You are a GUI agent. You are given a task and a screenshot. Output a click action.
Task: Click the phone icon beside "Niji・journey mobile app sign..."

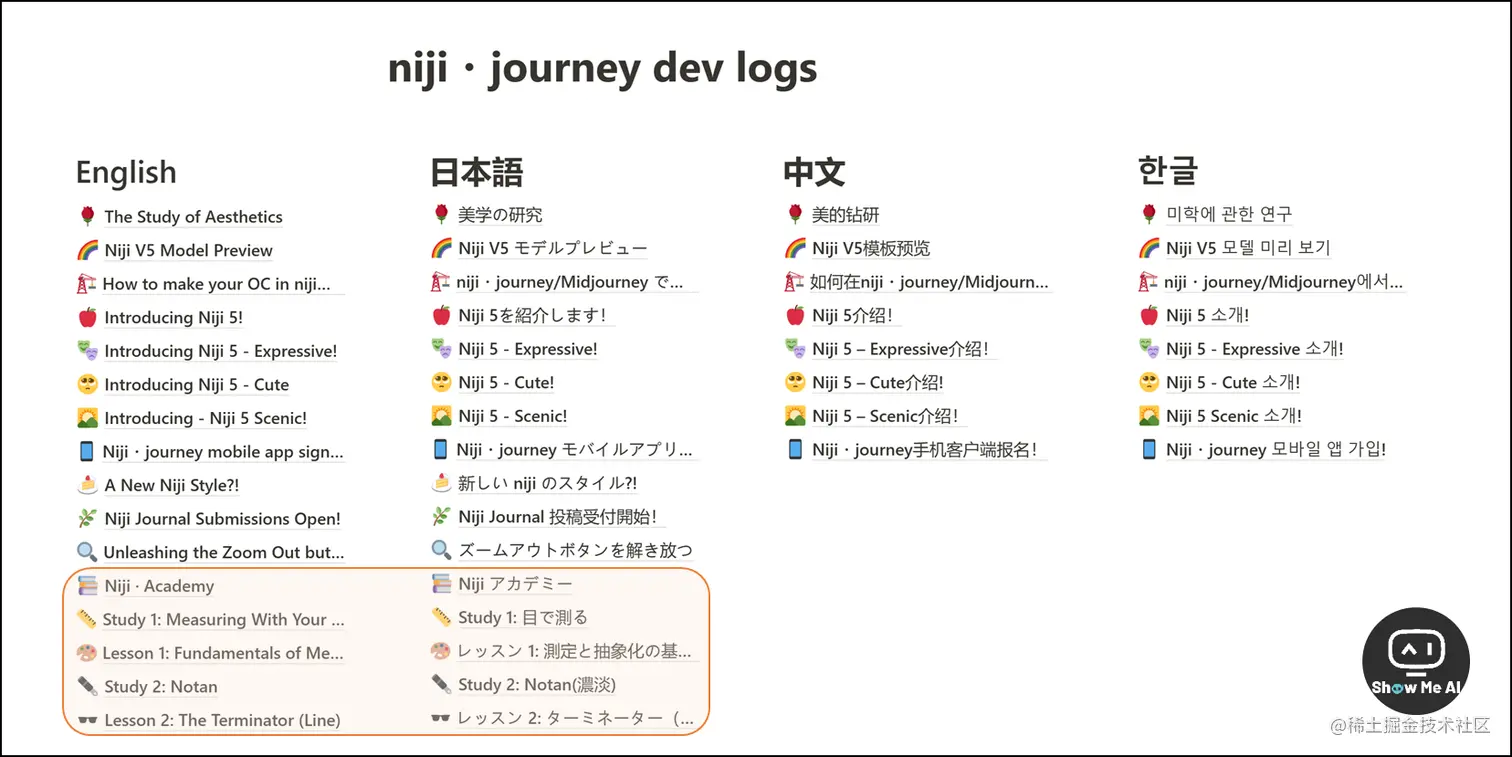point(87,451)
